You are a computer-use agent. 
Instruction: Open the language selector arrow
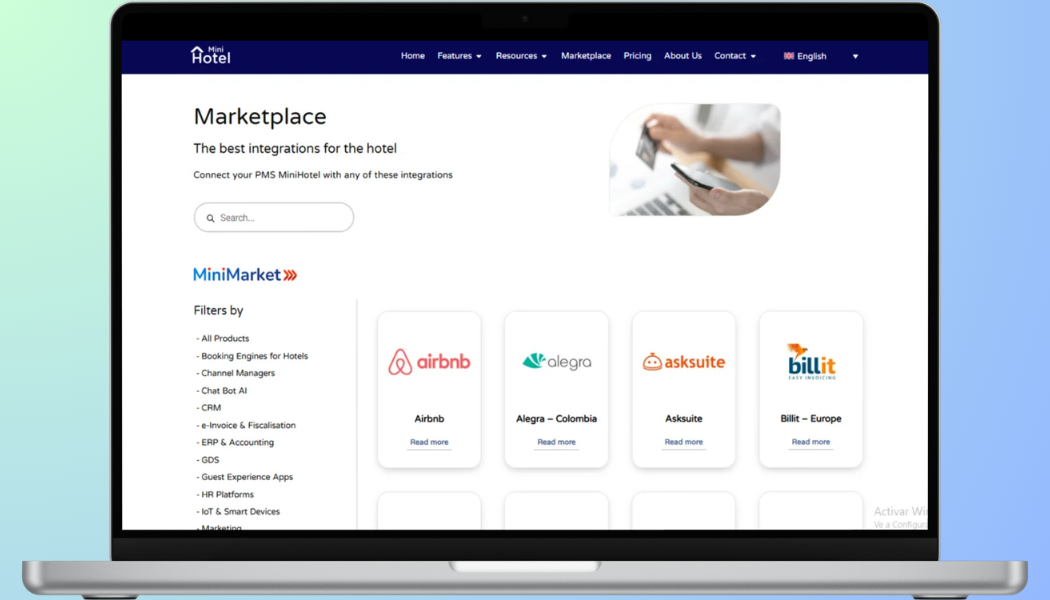coord(855,56)
